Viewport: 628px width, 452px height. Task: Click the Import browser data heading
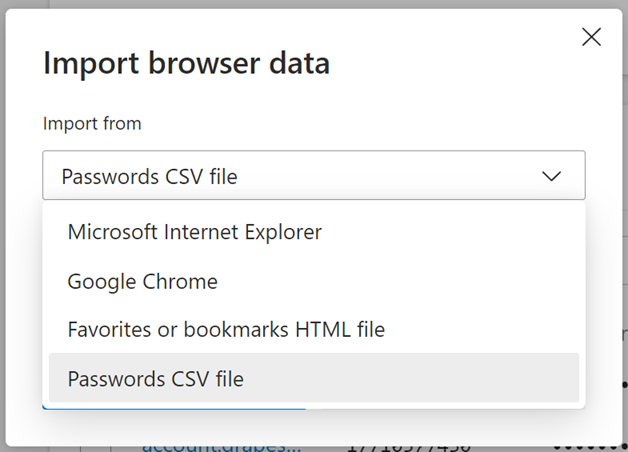tap(187, 64)
